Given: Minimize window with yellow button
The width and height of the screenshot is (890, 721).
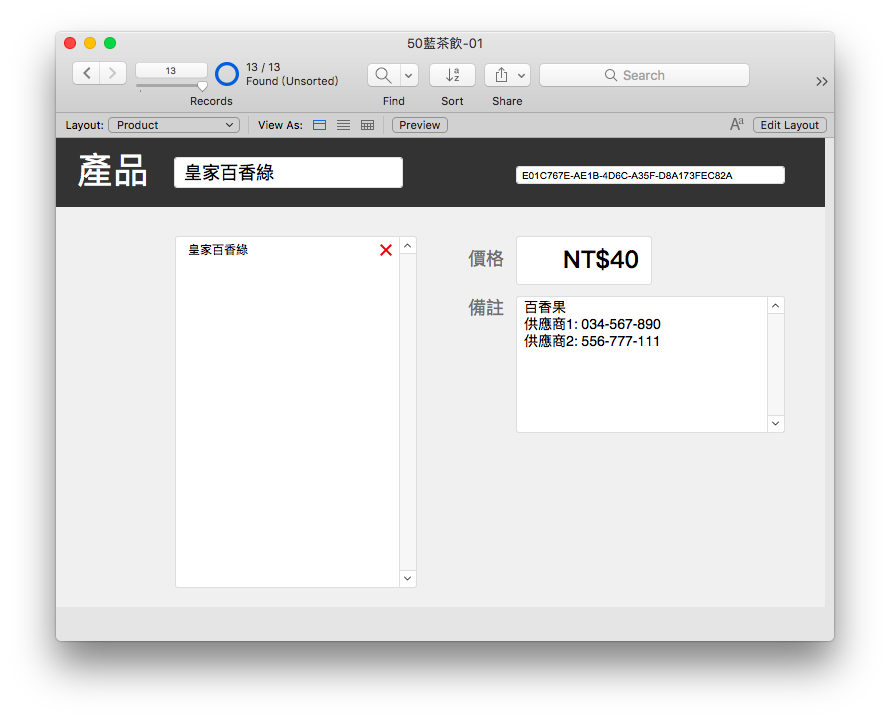Looking at the screenshot, I should (90, 43).
